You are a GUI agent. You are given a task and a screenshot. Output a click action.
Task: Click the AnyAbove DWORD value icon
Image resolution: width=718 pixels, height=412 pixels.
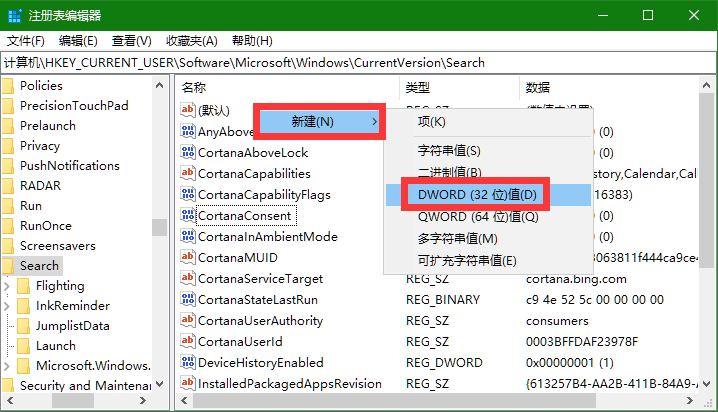[x=187, y=131]
